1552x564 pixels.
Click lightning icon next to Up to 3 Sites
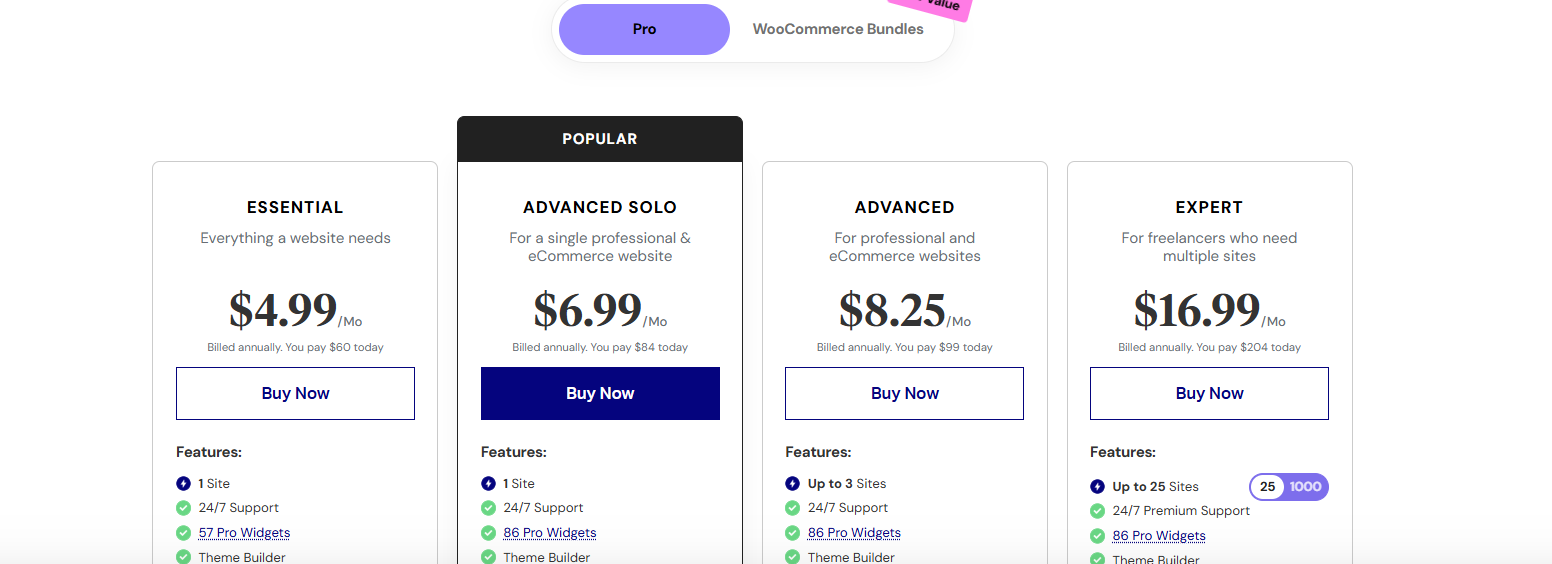[x=793, y=484]
